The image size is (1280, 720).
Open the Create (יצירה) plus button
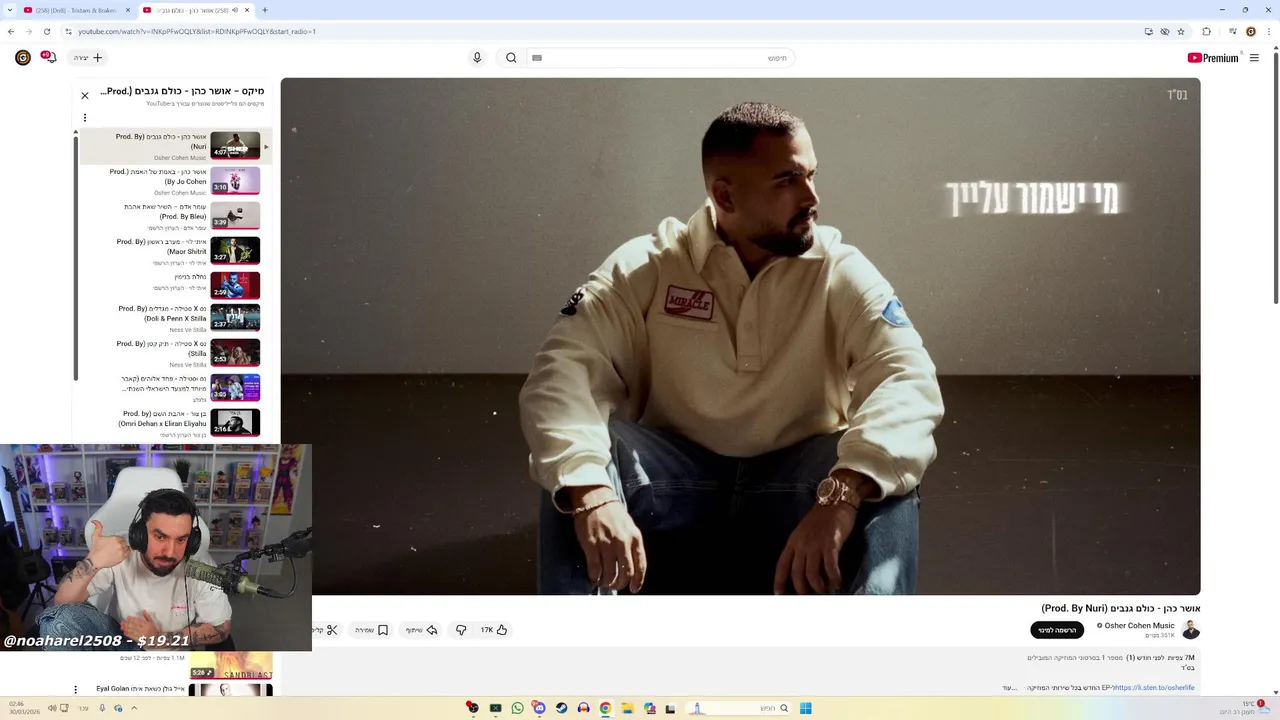tap(88, 58)
